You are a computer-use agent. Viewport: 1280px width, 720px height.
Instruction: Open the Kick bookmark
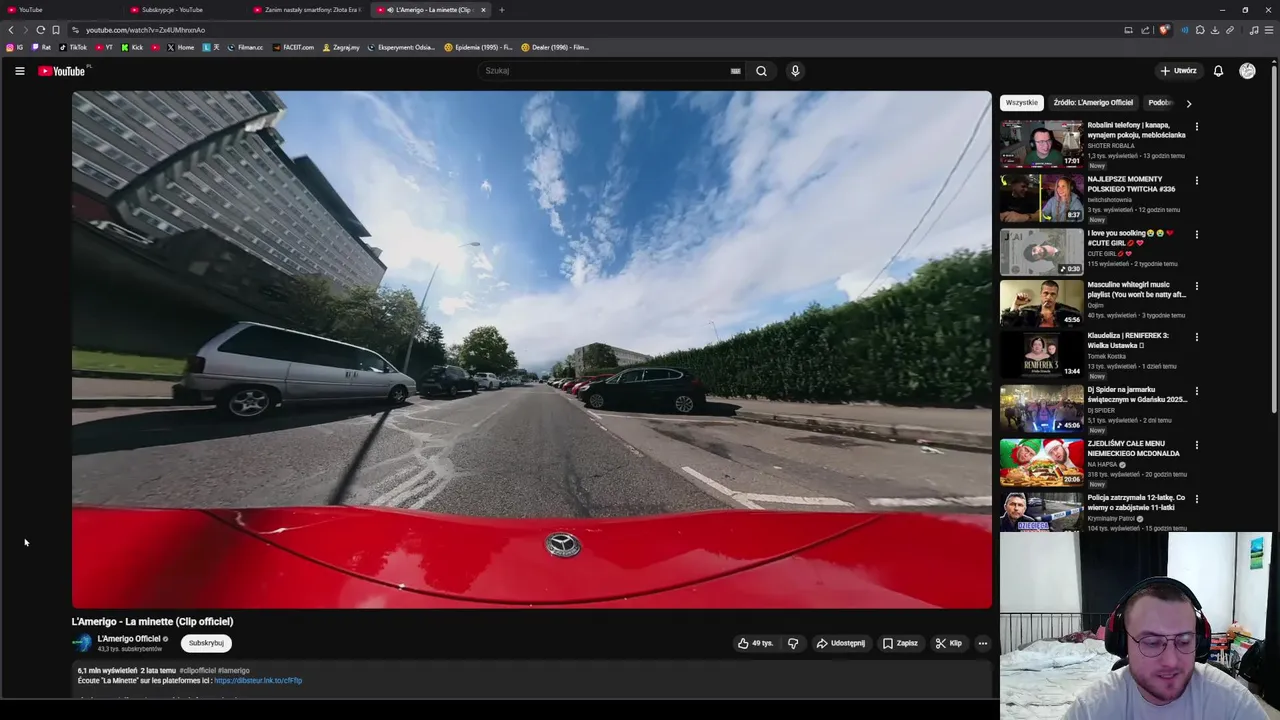[x=133, y=47]
